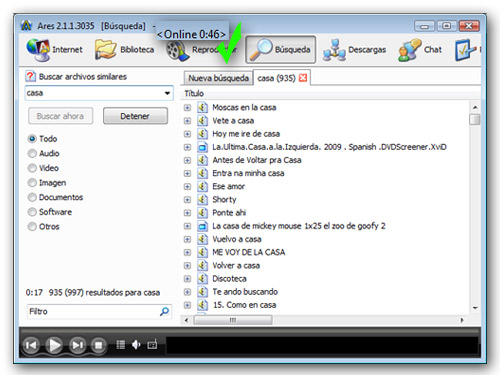The width and height of the screenshot is (500, 375).
Task: Open the Biblioteca library section
Action: click(125, 50)
